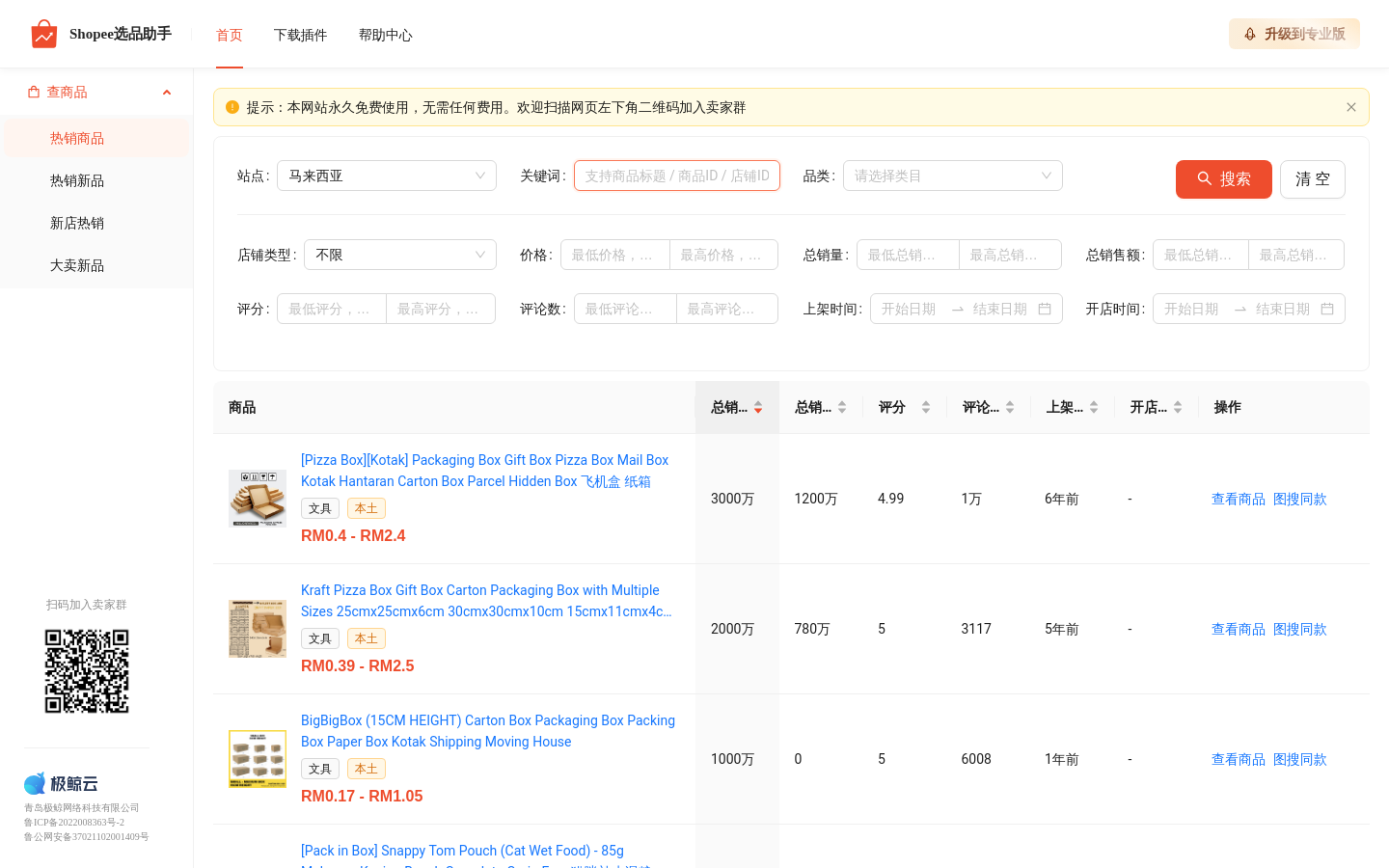
Task: Click 查看商品 for Kraft Pizza Box row
Action: pyautogui.click(x=1239, y=629)
